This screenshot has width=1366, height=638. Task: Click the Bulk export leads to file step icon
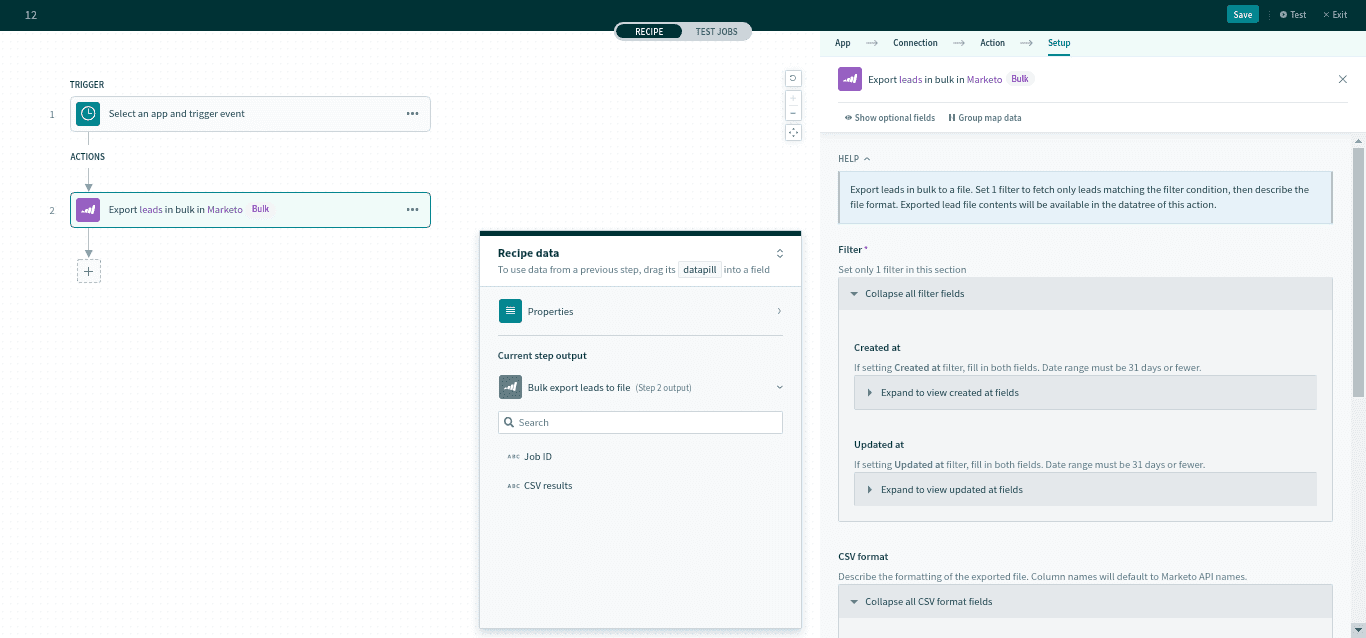(511, 387)
